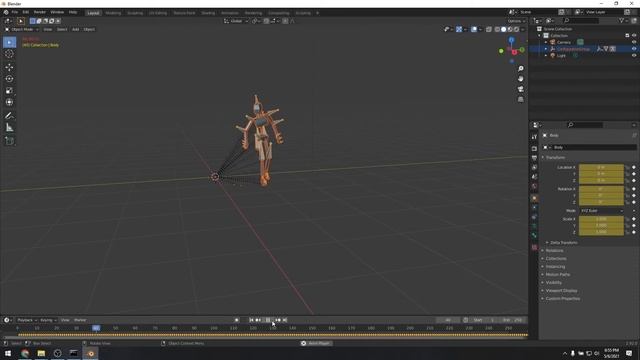
Task: Expand the Delta Transform panel
Action: click(x=564, y=242)
